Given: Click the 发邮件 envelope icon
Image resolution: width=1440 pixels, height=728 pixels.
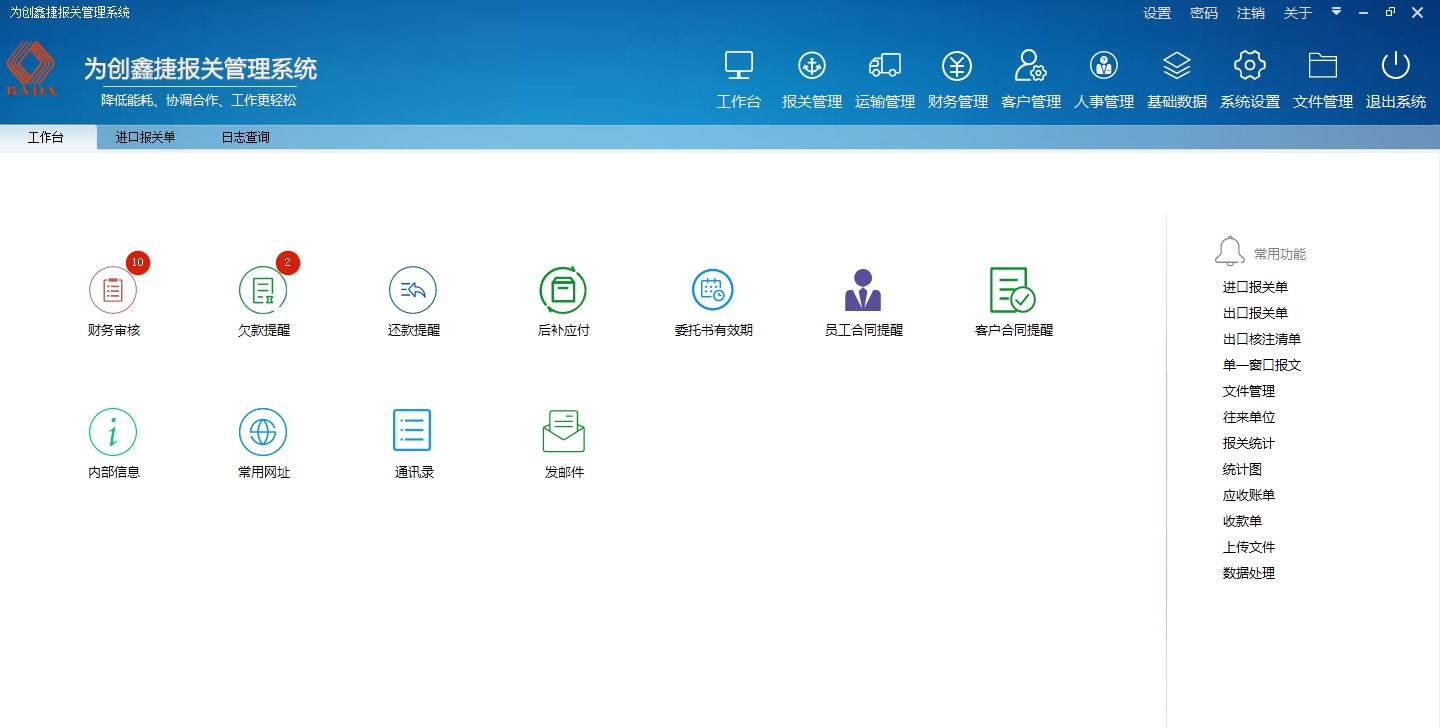Looking at the screenshot, I should [564, 432].
